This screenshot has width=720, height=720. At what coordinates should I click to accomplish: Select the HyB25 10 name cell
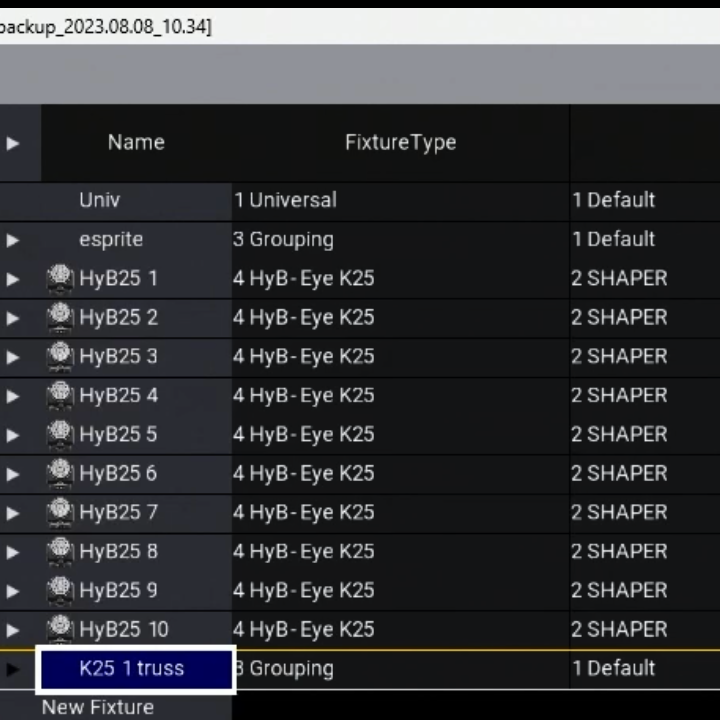(136, 630)
